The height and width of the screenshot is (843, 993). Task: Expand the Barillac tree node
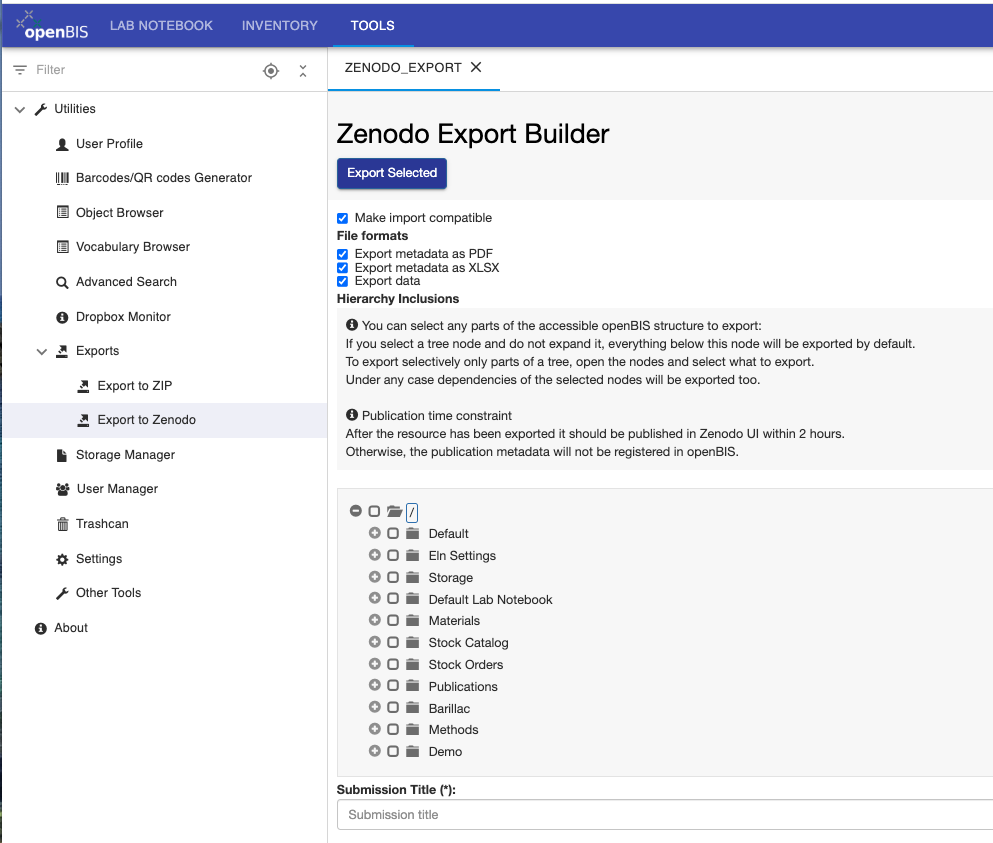(x=374, y=707)
